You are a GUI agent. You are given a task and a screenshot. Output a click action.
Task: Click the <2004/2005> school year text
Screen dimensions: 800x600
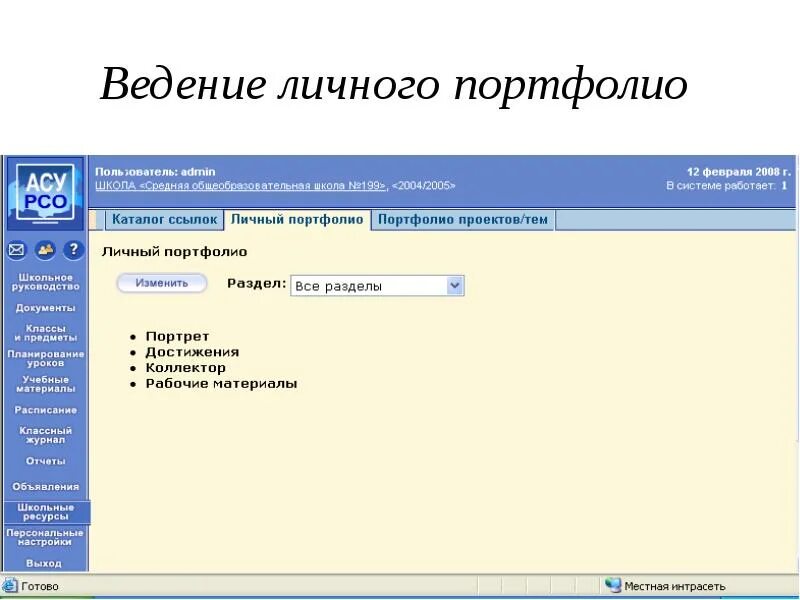click(x=423, y=186)
